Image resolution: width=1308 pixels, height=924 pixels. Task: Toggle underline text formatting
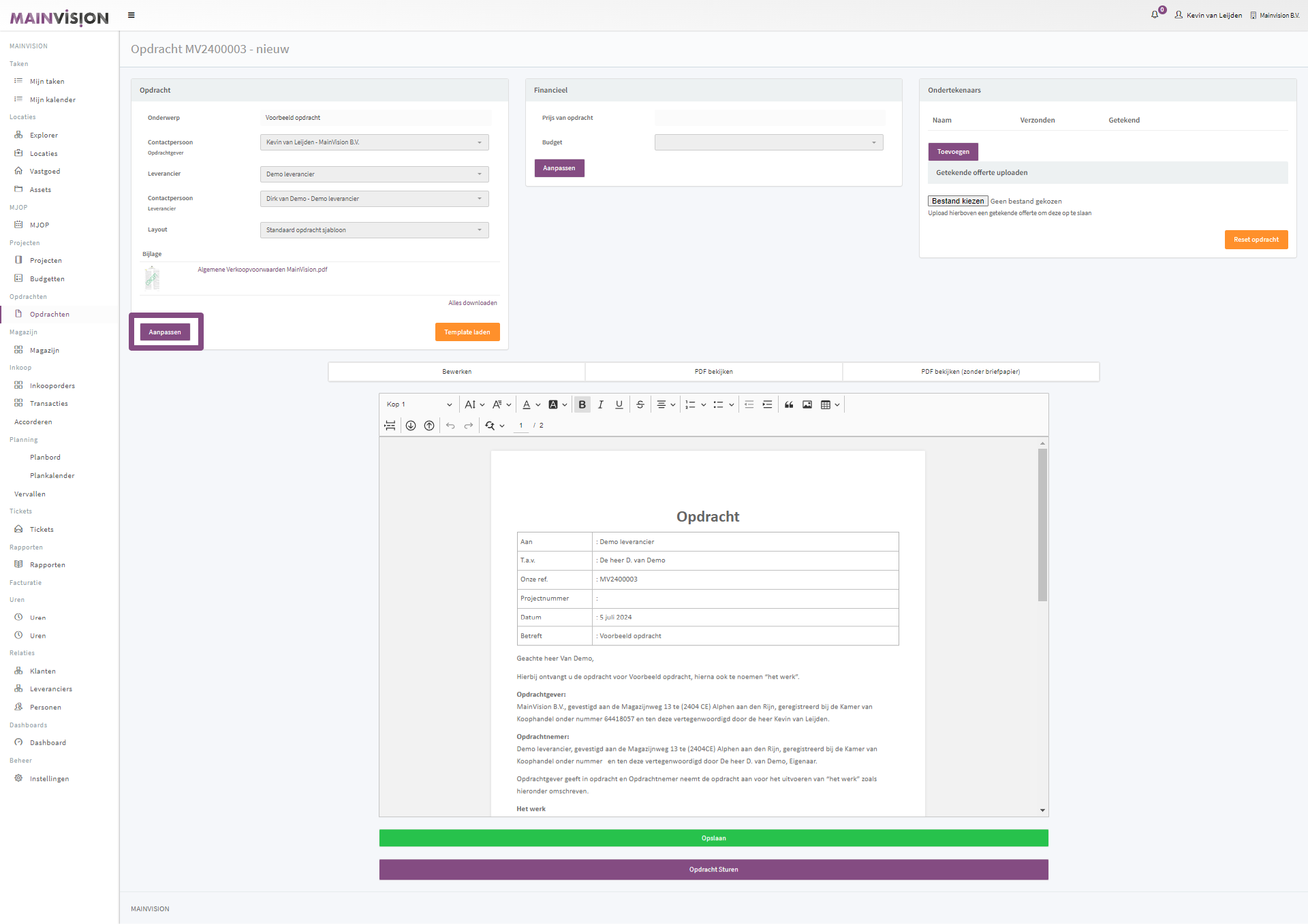click(619, 404)
